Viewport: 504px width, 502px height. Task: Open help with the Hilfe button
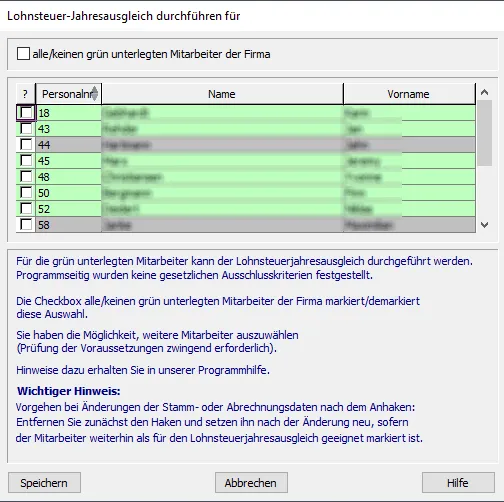pyautogui.click(x=458, y=483)
